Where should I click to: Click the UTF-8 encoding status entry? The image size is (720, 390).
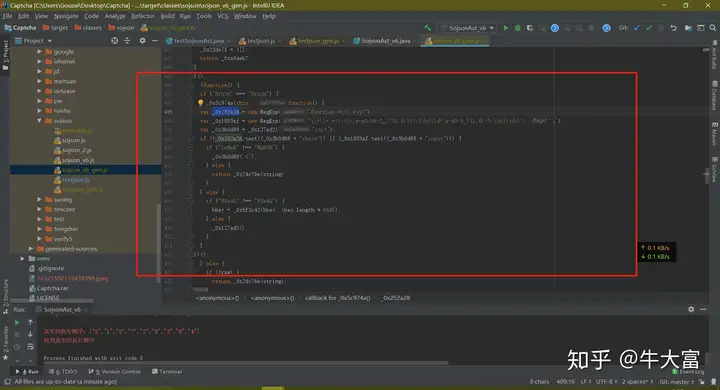click(x=606, y=382)
